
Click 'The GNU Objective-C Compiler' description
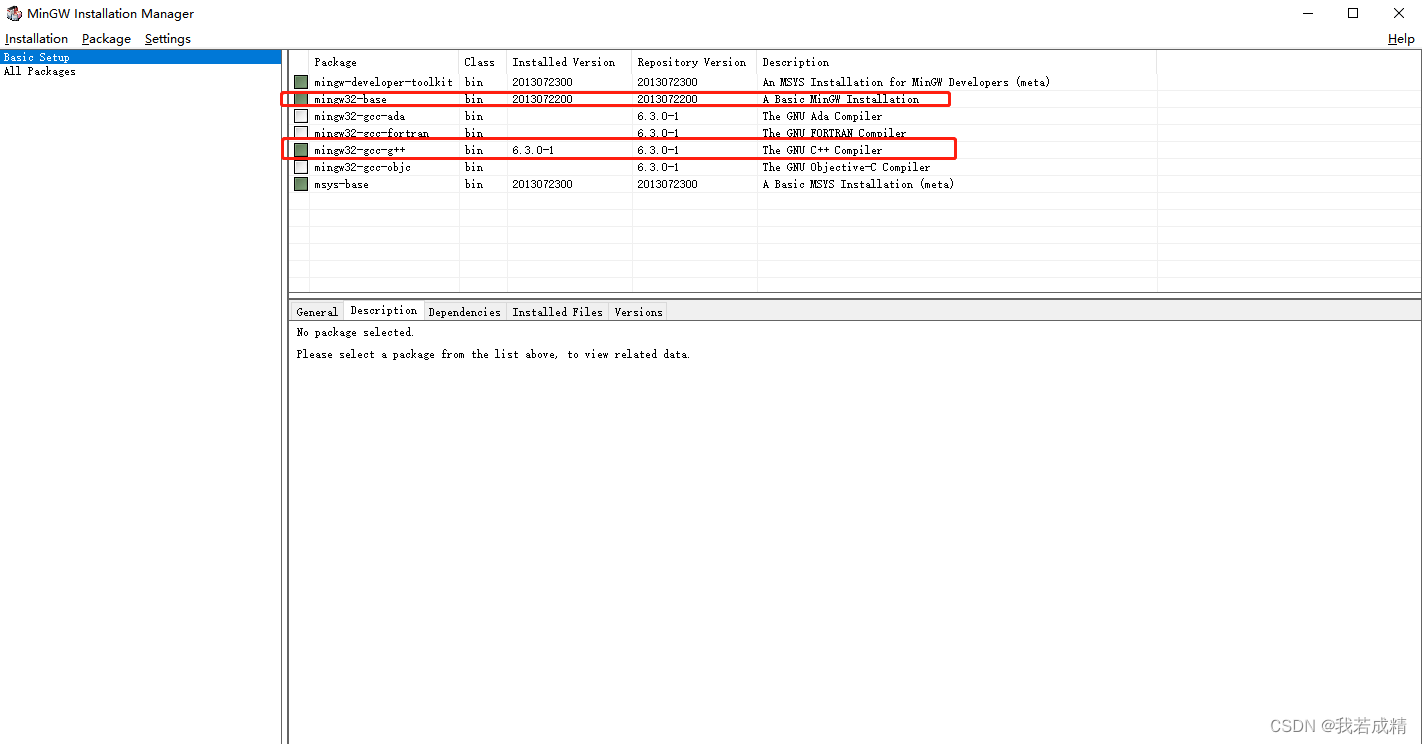[x=846, y=167]
